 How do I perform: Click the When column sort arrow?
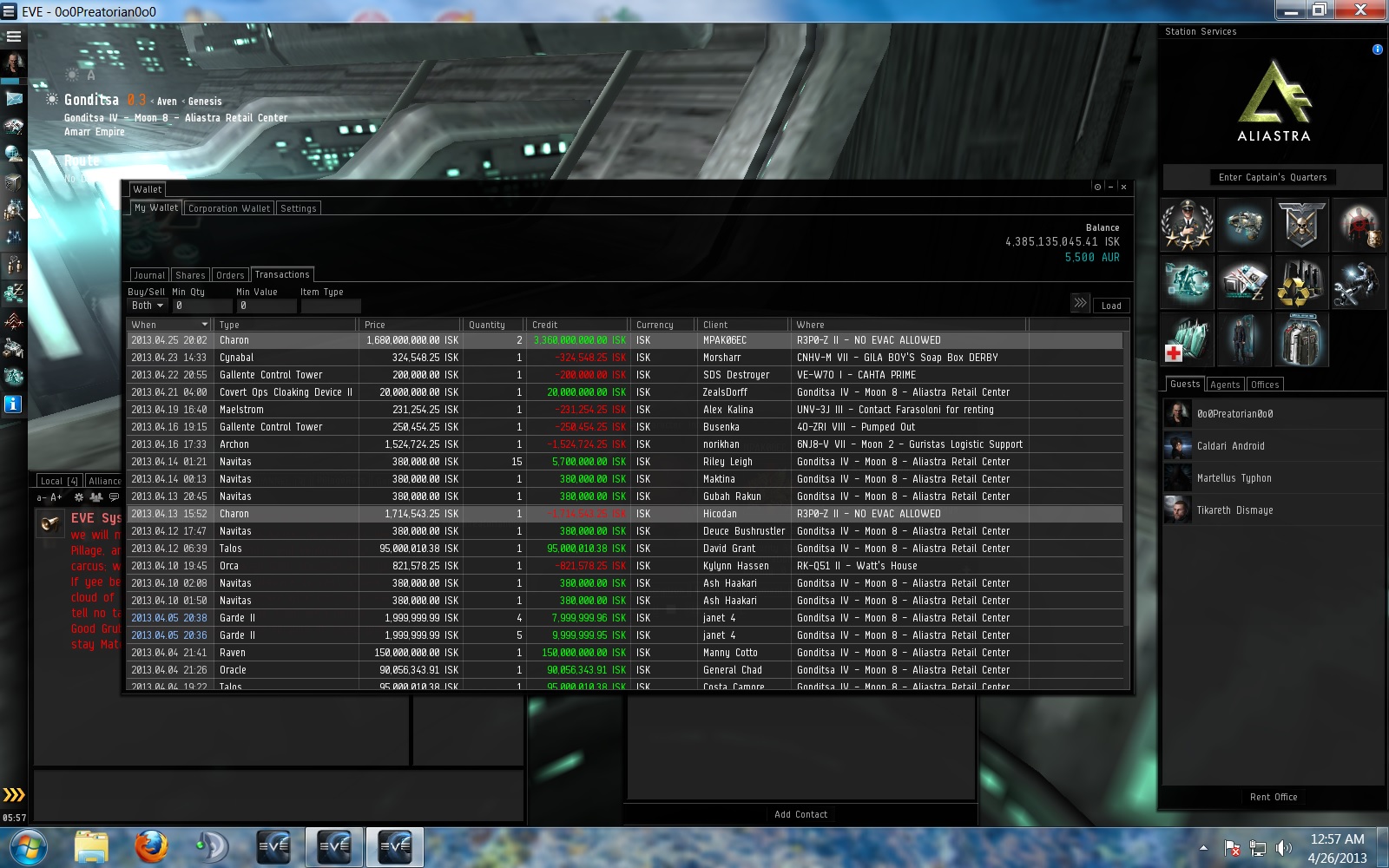pos(205,325)
